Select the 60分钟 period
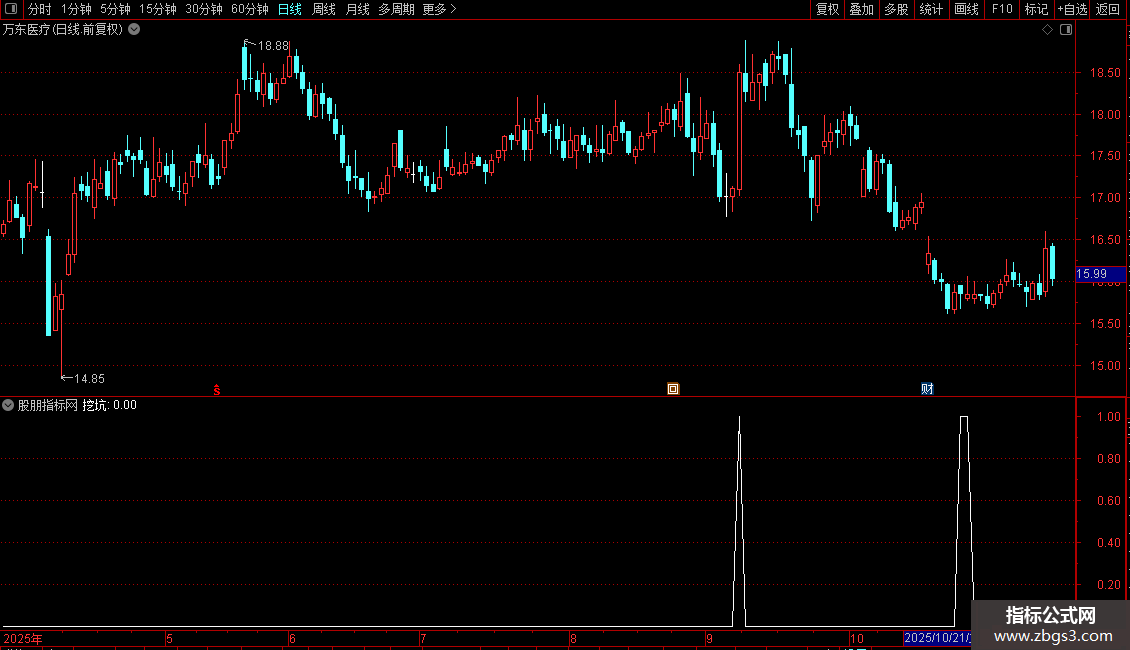 [x=249, y=9]
